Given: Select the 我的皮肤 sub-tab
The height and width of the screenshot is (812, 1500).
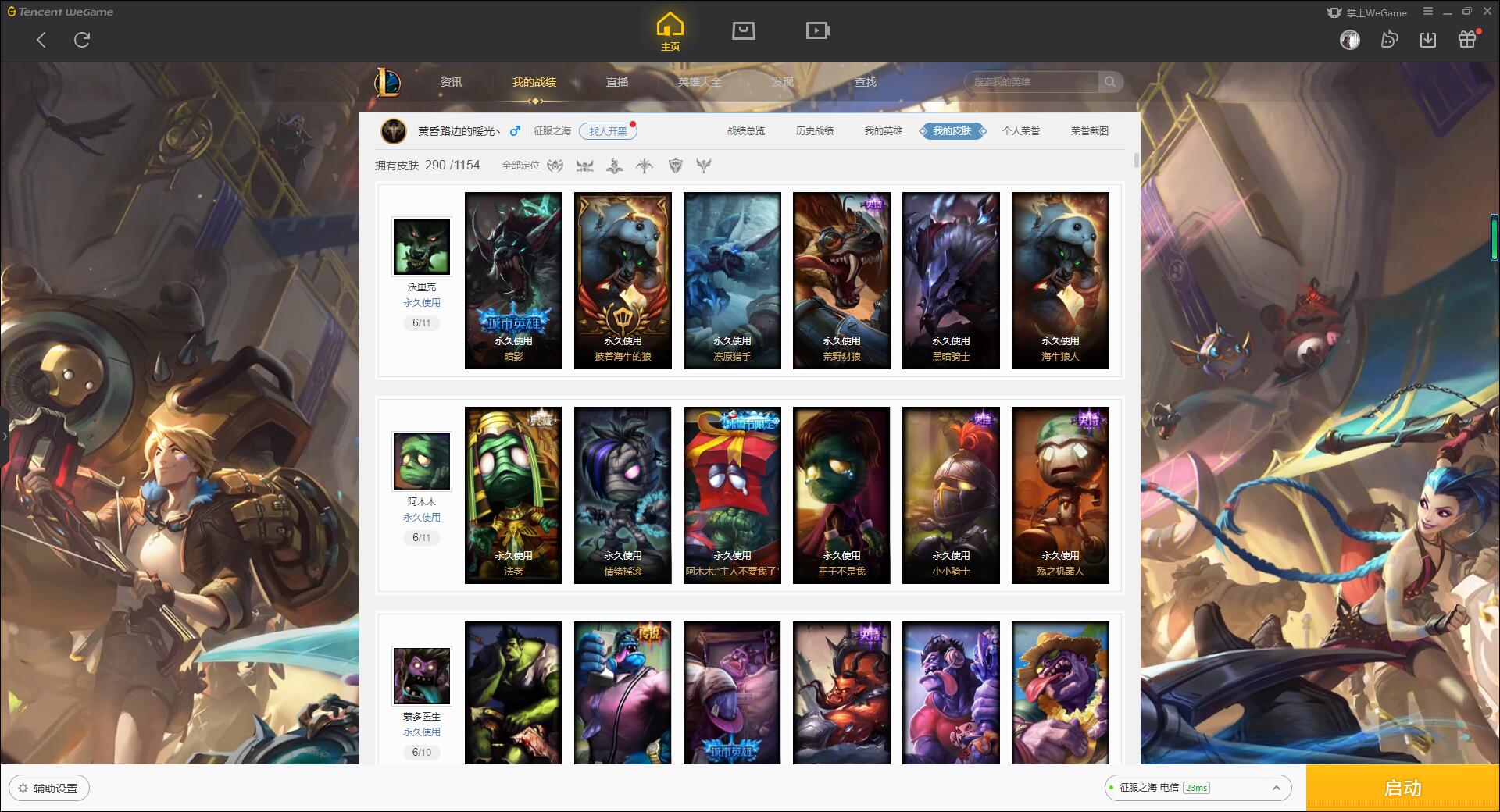Looking at the screenshot, I should (x=952, y=131).
